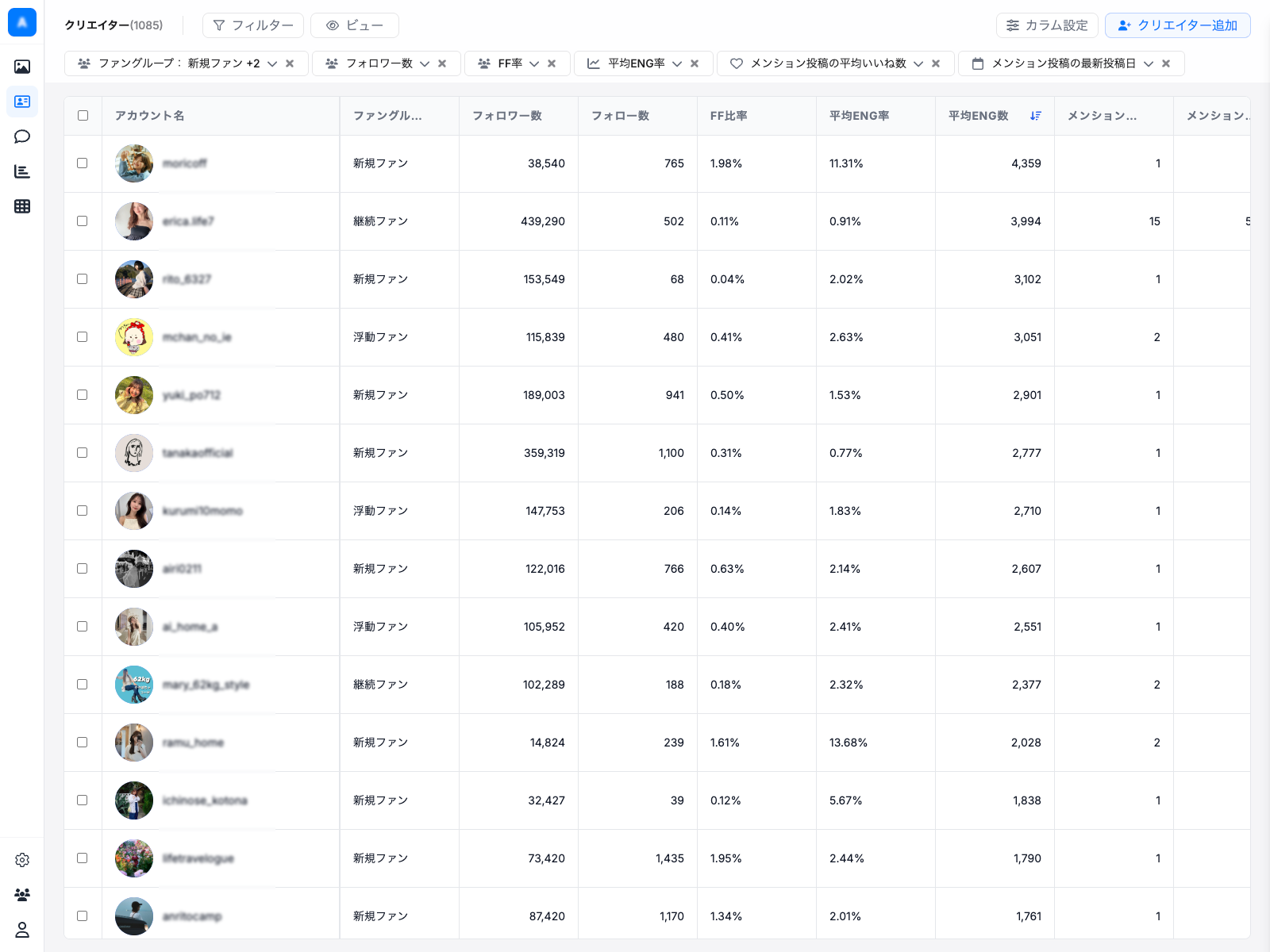
Task: Open the comments speech bubble icon
Action: [22, 136]
